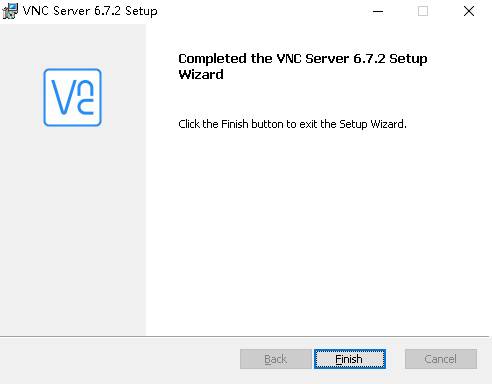
Task: Click the grayed-out Back button
Action: [276, 359]
